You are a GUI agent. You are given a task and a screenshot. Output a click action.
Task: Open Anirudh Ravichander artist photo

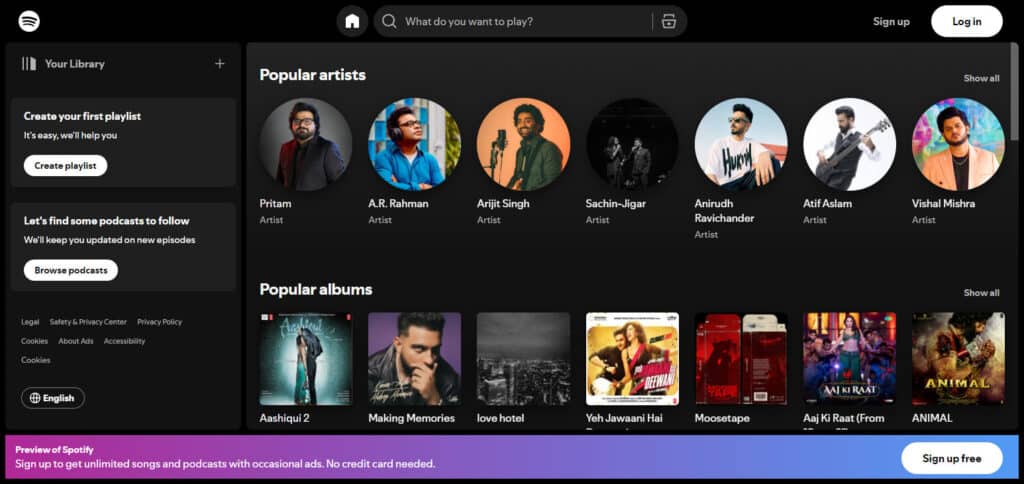[x=741, y=144]
